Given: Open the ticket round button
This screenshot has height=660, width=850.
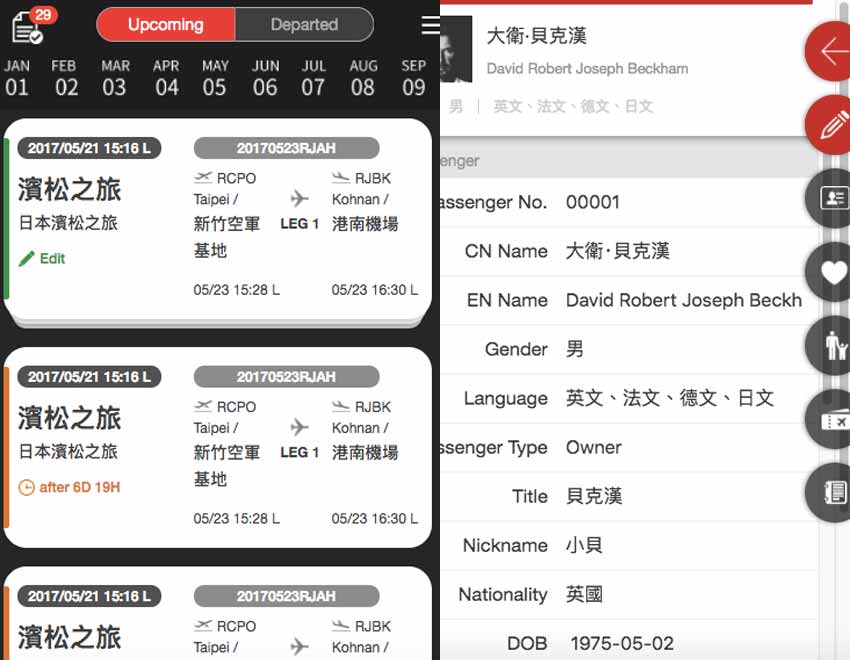Looking at the screenshot, I should pos(829,419).
